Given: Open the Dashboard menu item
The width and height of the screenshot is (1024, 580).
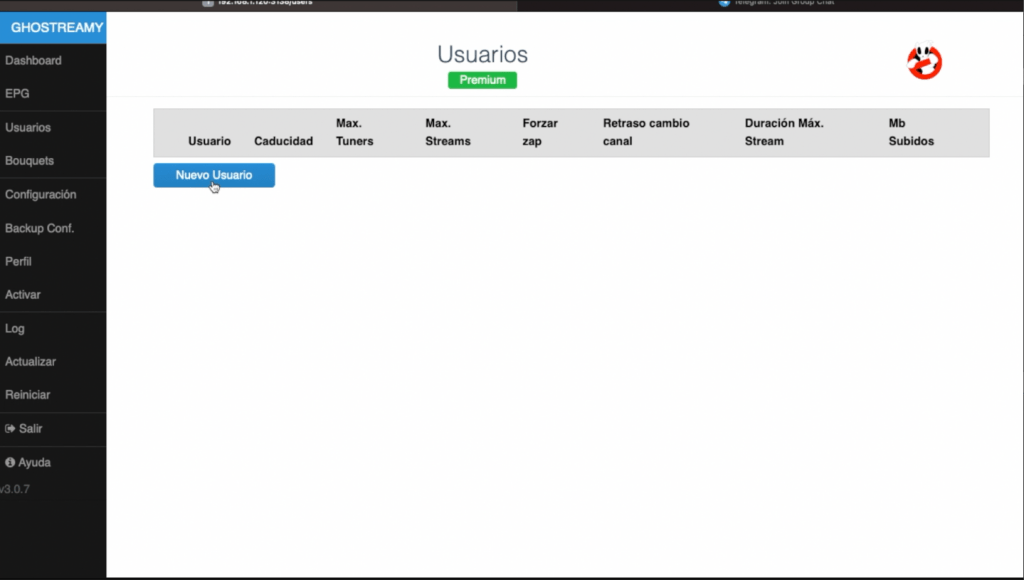Looking at the screenshot, I should click(33, 61).
